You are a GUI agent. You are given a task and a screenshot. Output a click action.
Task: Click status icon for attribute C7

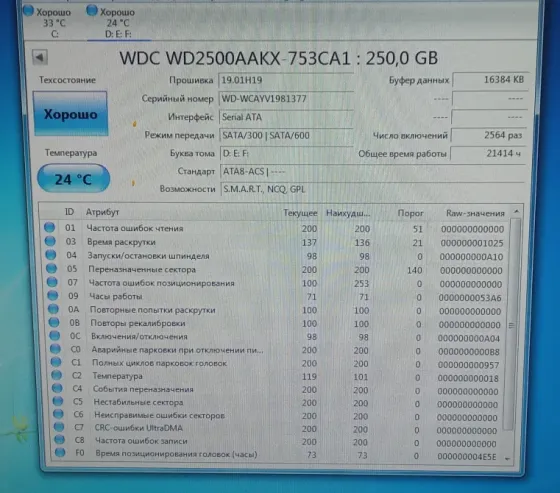pos(59,427)
